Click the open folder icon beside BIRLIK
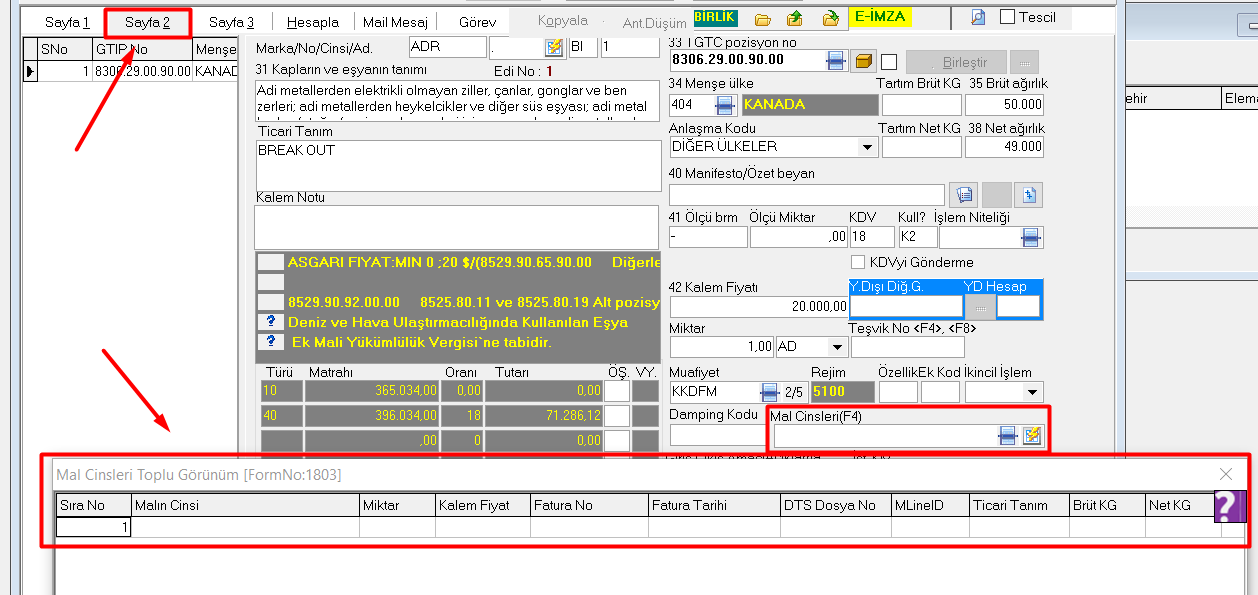Screen dimensions: 1258x595 [x=762, y=19]
